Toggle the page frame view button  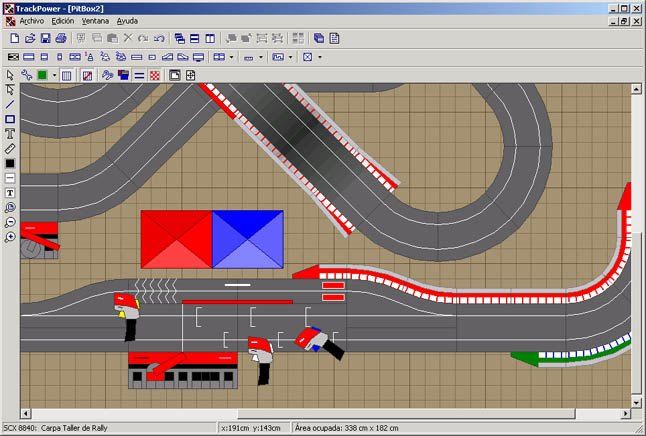tap(175, 75)
